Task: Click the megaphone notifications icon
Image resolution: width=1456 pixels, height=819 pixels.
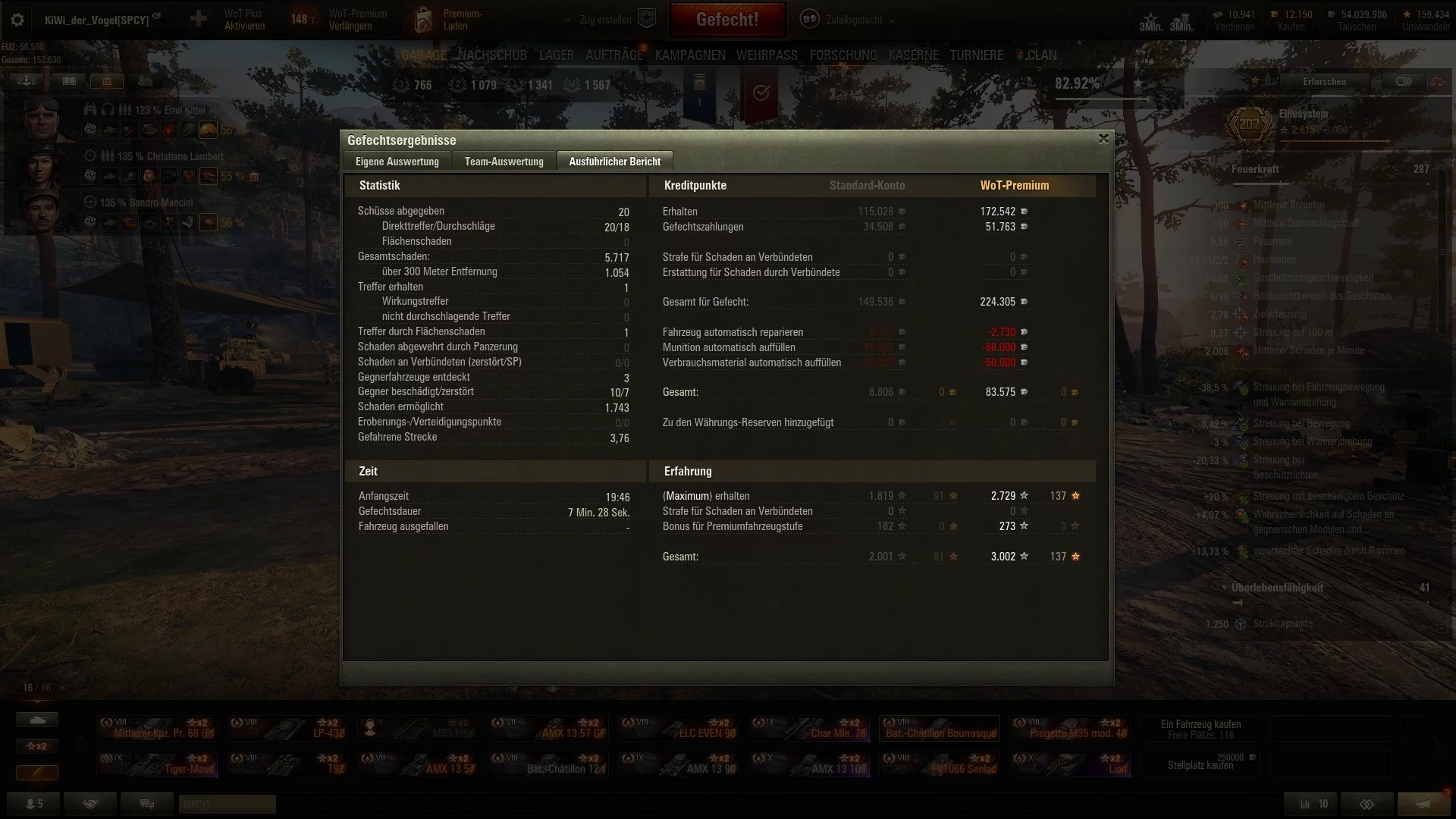Action: 1423,804
